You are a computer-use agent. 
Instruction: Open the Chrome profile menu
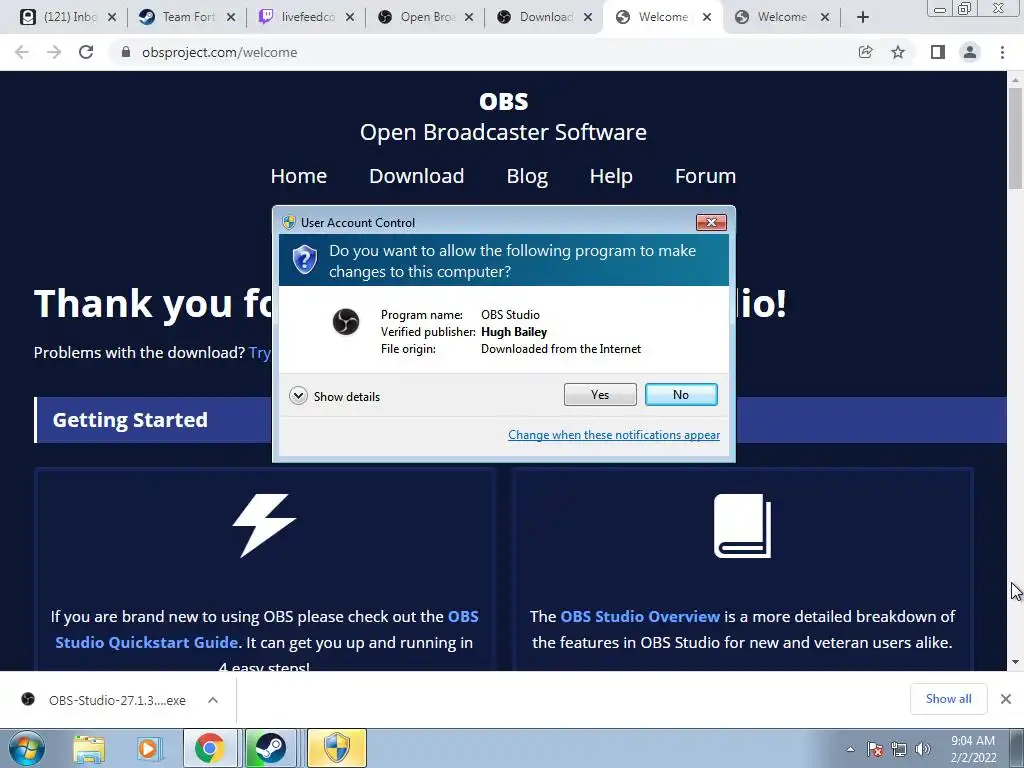[x=970, y=52]
